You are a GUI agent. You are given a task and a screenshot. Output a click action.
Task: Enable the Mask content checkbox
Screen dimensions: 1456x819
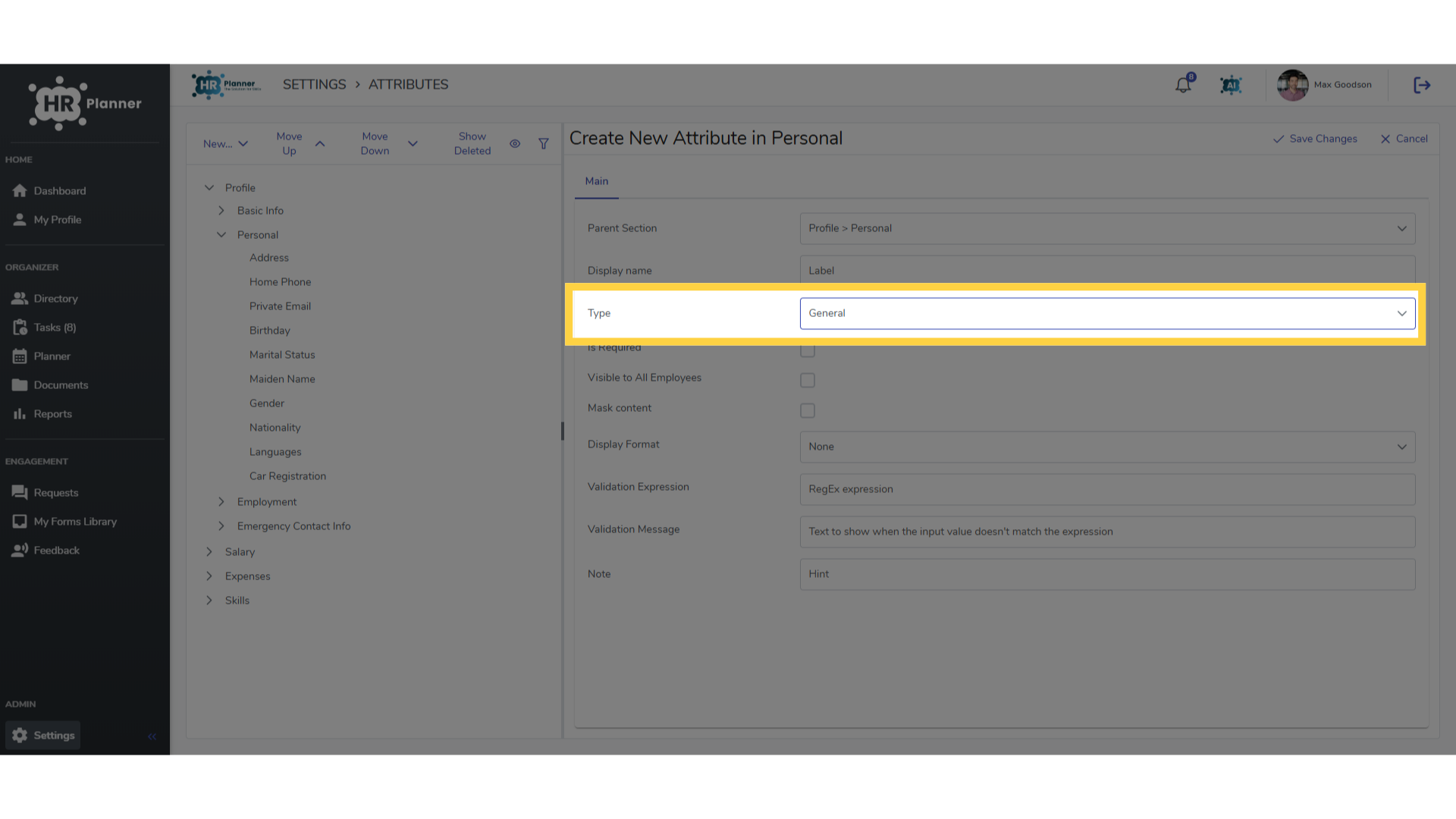click(808, 410)
